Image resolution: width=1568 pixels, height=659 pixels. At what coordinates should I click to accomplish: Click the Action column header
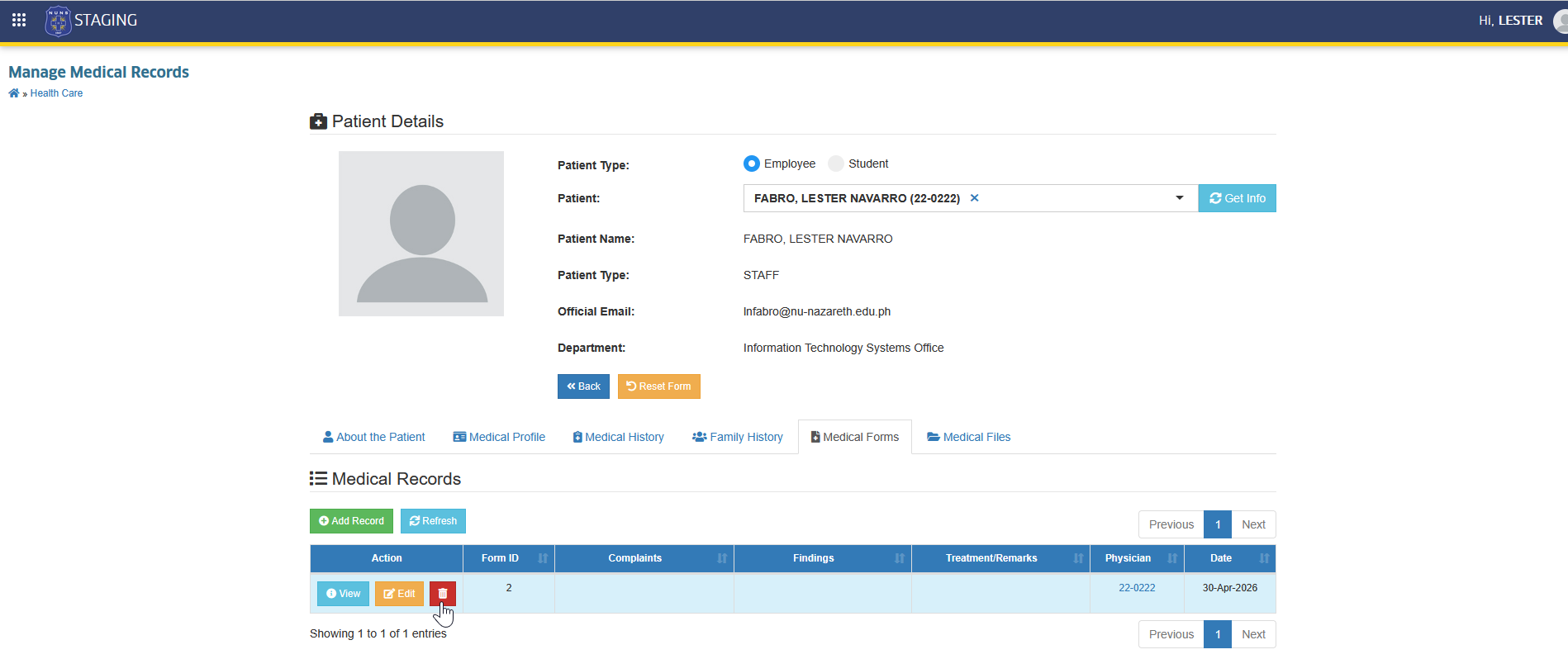(387, 558)
